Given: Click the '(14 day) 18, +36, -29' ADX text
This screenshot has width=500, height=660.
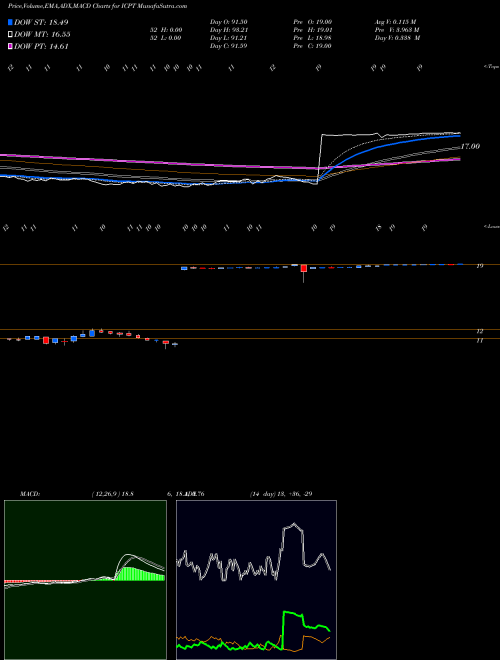Looking at the screenshot, I should [281, 494].
